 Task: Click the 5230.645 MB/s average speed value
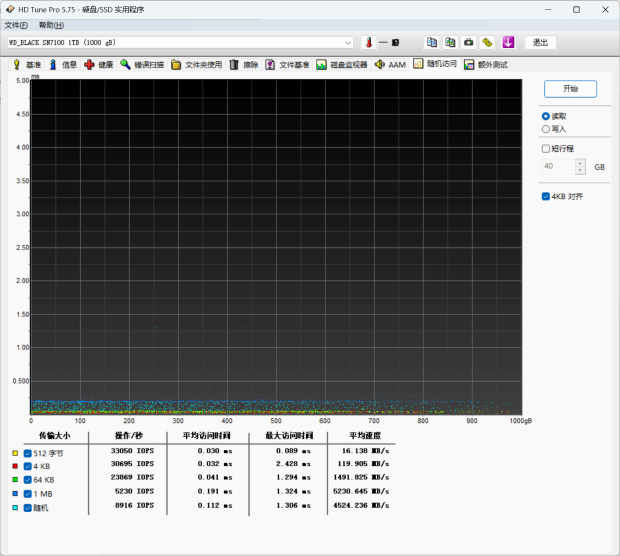[x=361, y=491]
